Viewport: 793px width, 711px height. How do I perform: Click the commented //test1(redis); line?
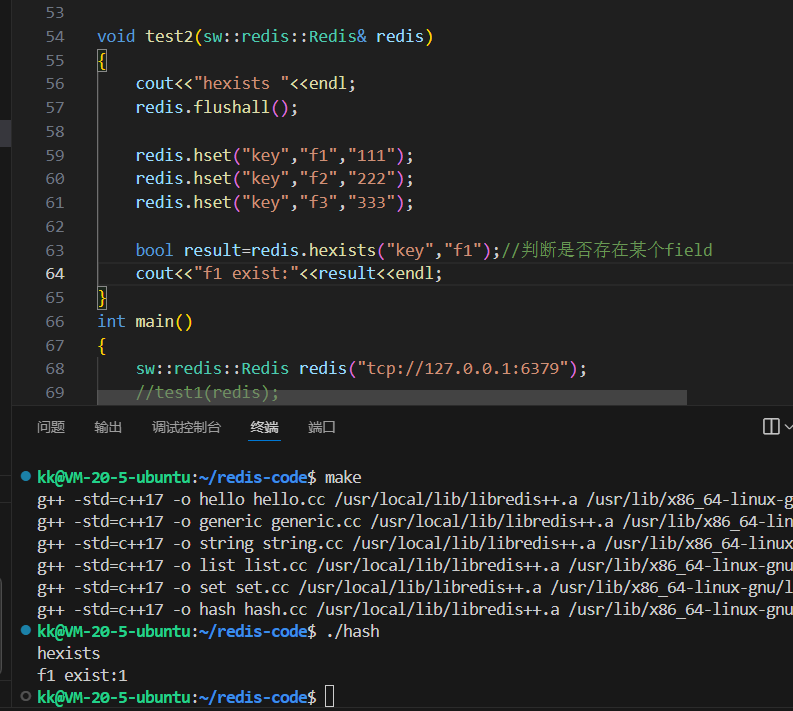tap(207, 392)
